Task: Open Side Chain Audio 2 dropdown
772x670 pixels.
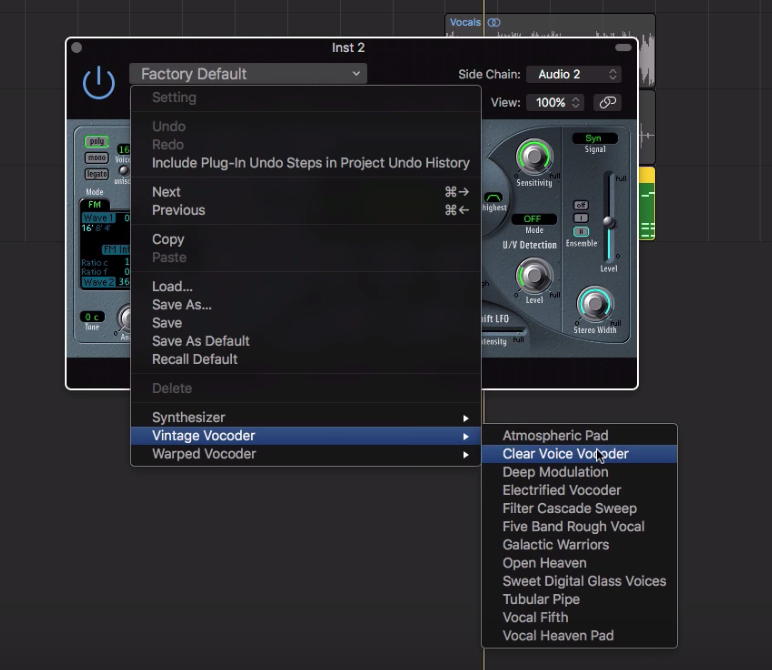Action: pyautogui.click(x=574, y=74)
